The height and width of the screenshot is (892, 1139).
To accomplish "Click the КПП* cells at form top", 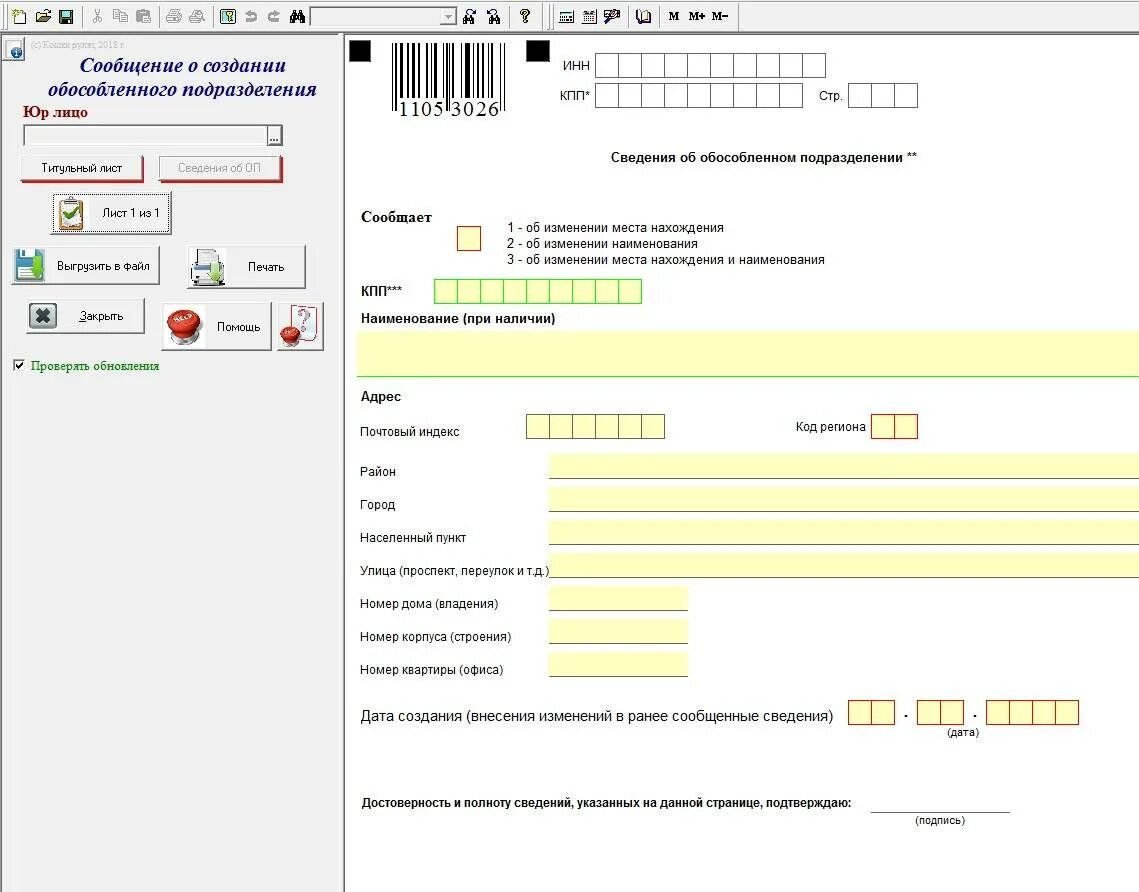I will 699,95.
